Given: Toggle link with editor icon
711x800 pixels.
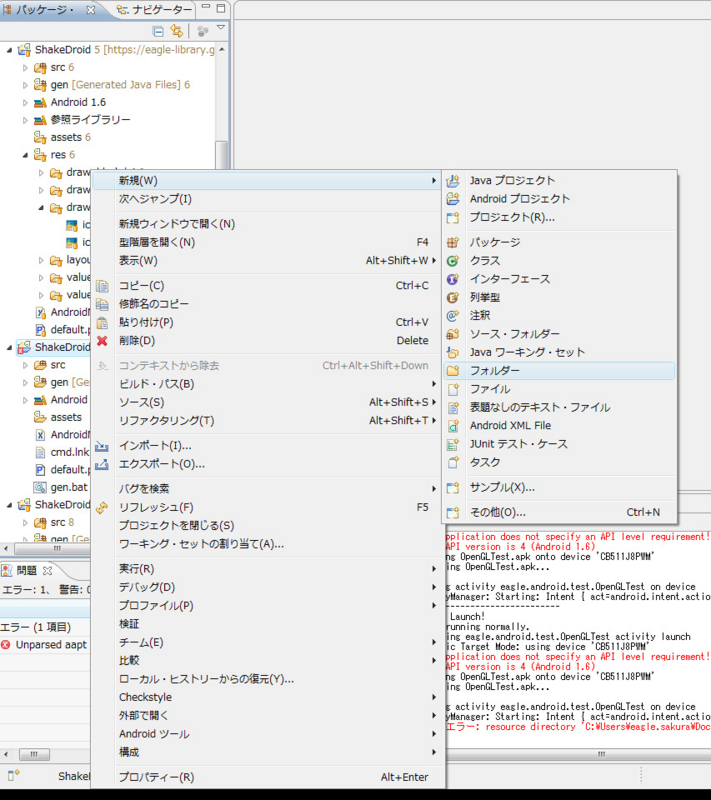Looking at the screenshot, I should pos(176,31).
